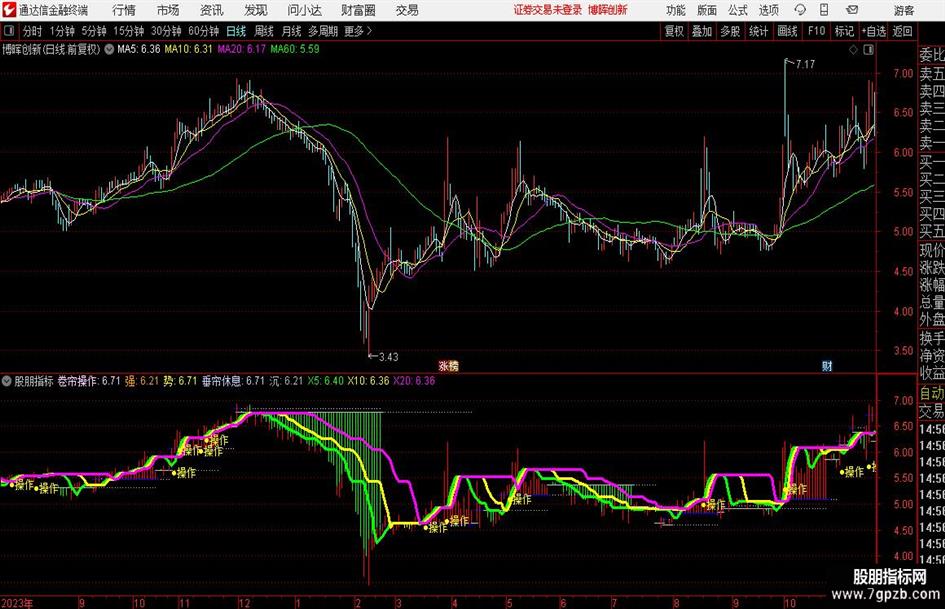This screenshot has height=609, width=945.
Task: Open the 功能 menu
Action: point(676,10)
